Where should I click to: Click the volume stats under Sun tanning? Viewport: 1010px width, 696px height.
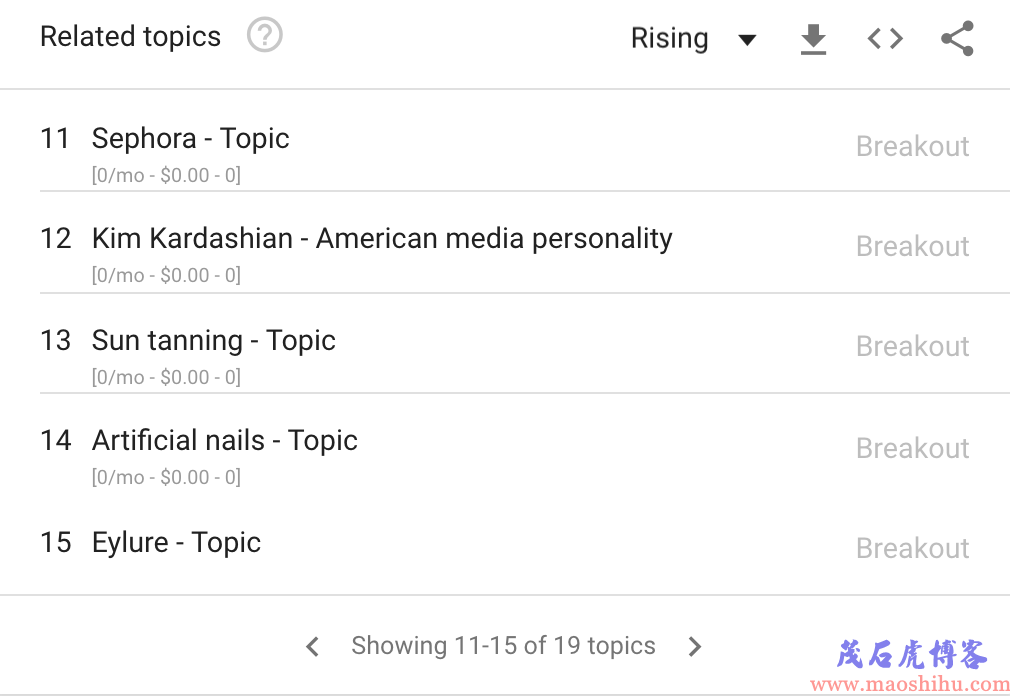point(166,377)
